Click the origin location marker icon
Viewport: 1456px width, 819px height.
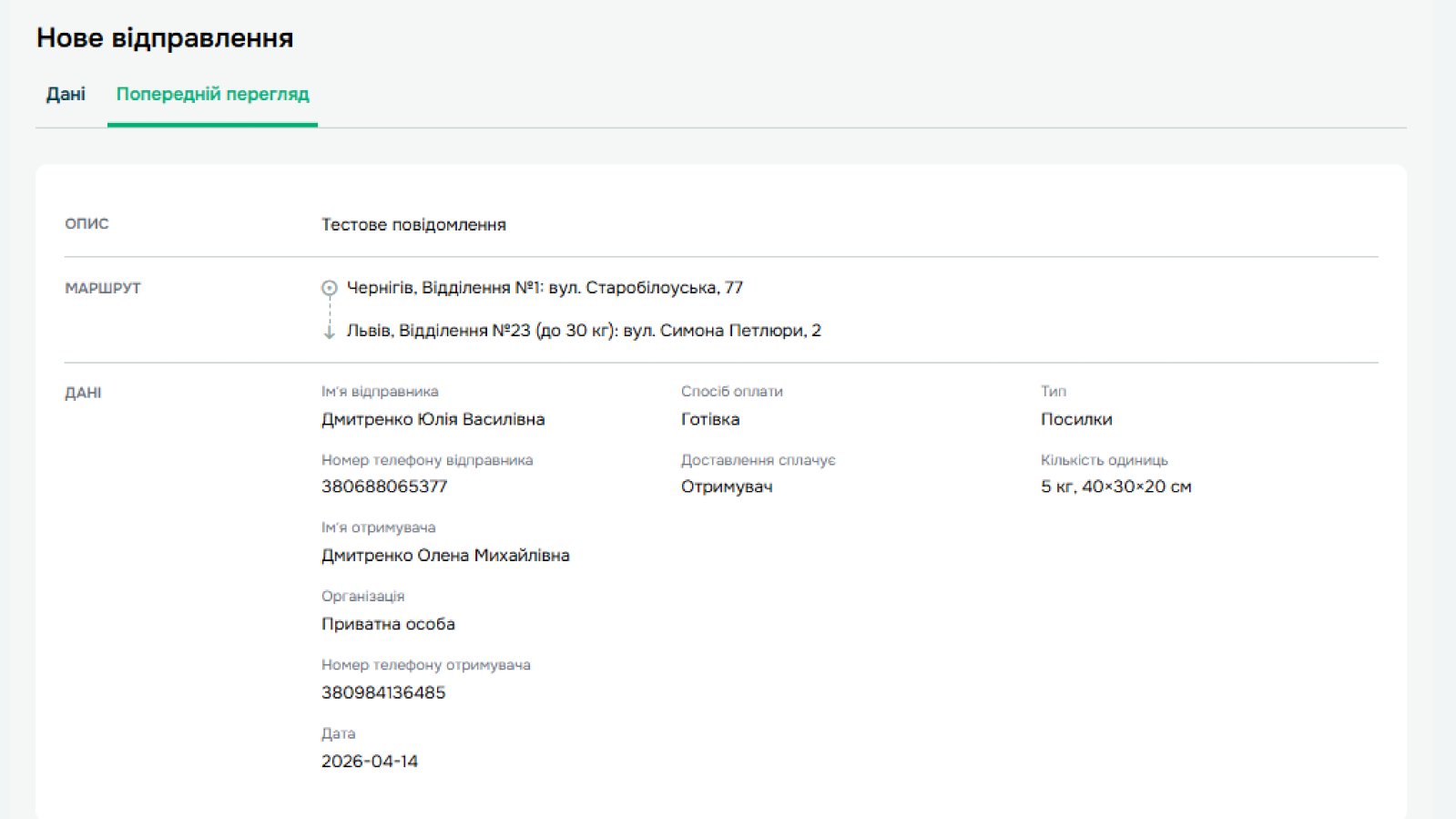(x=329, y=288)
